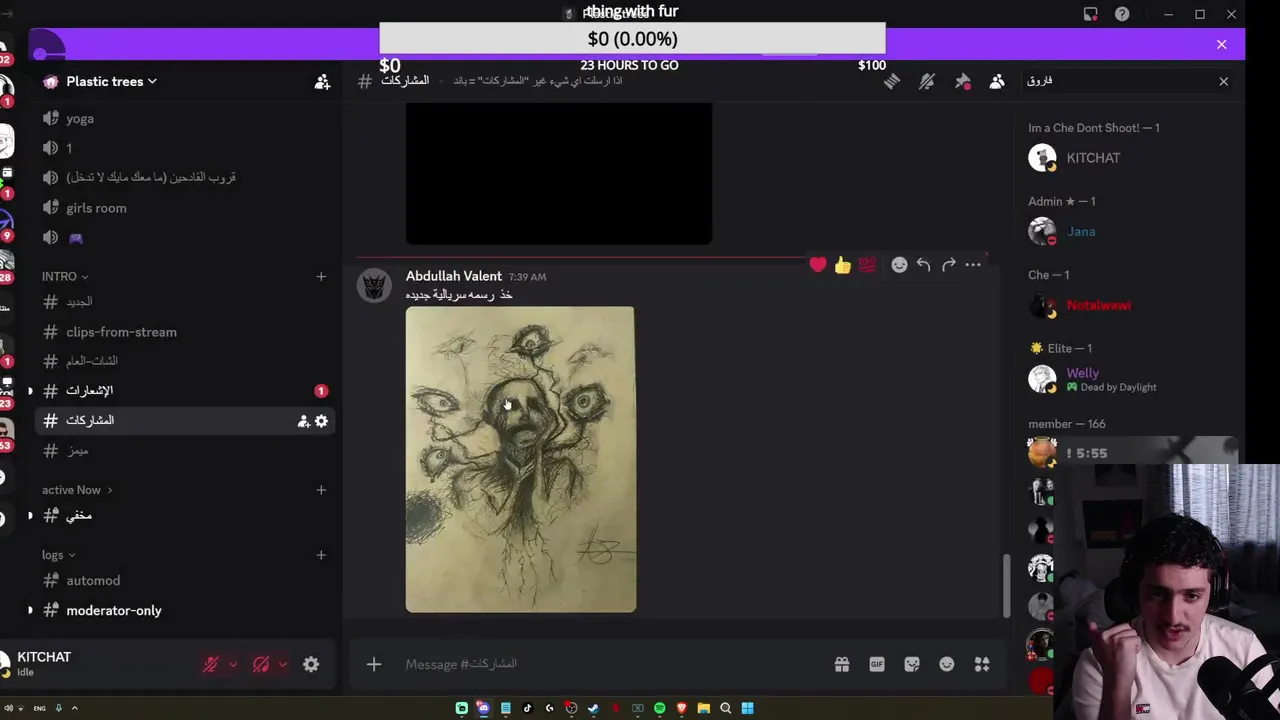Add the heart reaction to Abdullah's message
Screen dimensions: 1280x720
pos(818,265)
